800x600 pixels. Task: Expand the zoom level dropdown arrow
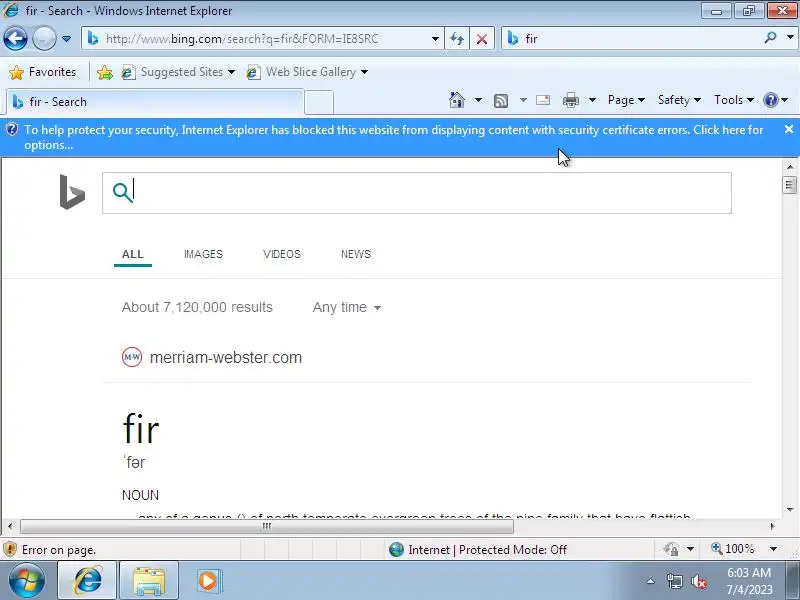pyautogui.click(x=773, y=549)
